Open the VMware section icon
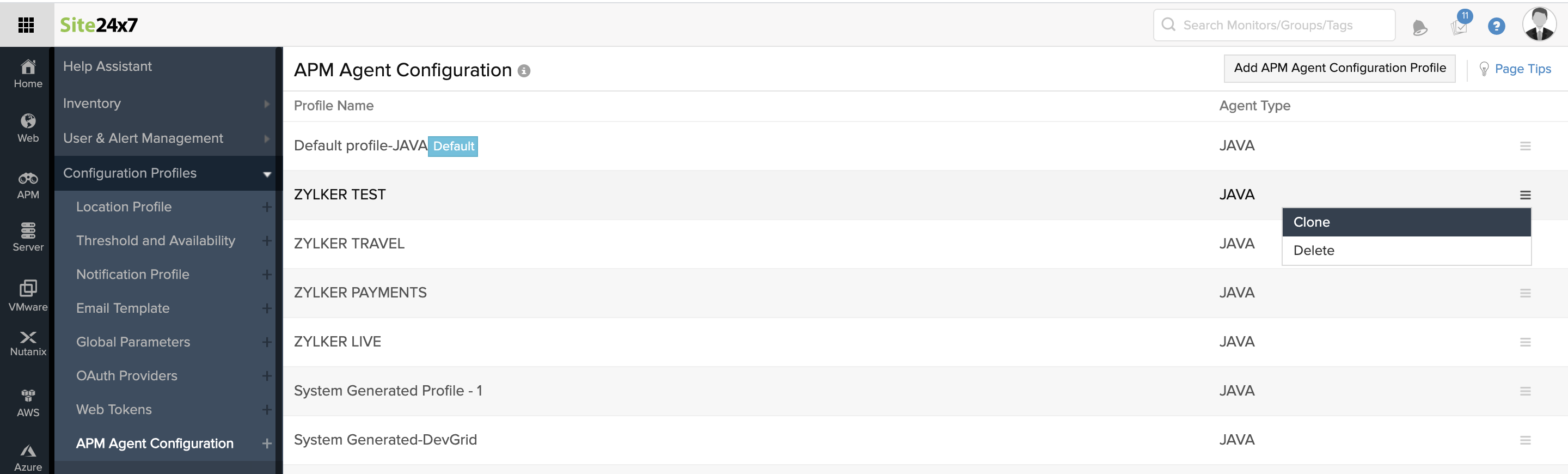1568x474 pixels. click(28, 295)
